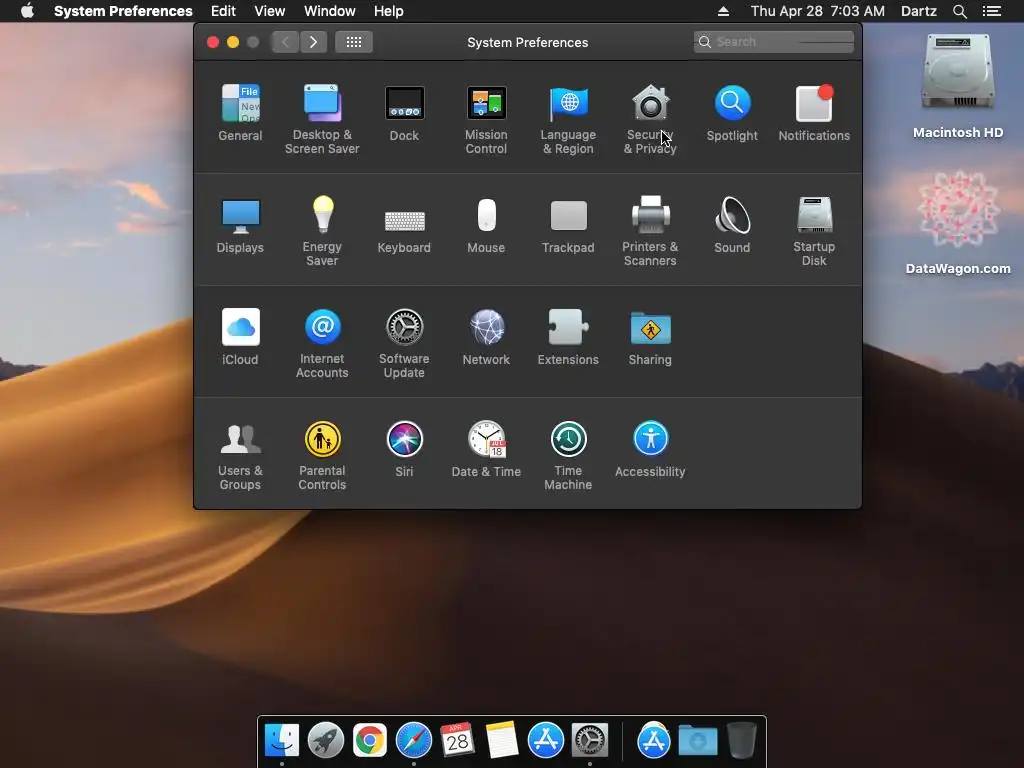1024x768 pixels.
Task: Open Notifications preferences pane
Action: pos(814,112)
